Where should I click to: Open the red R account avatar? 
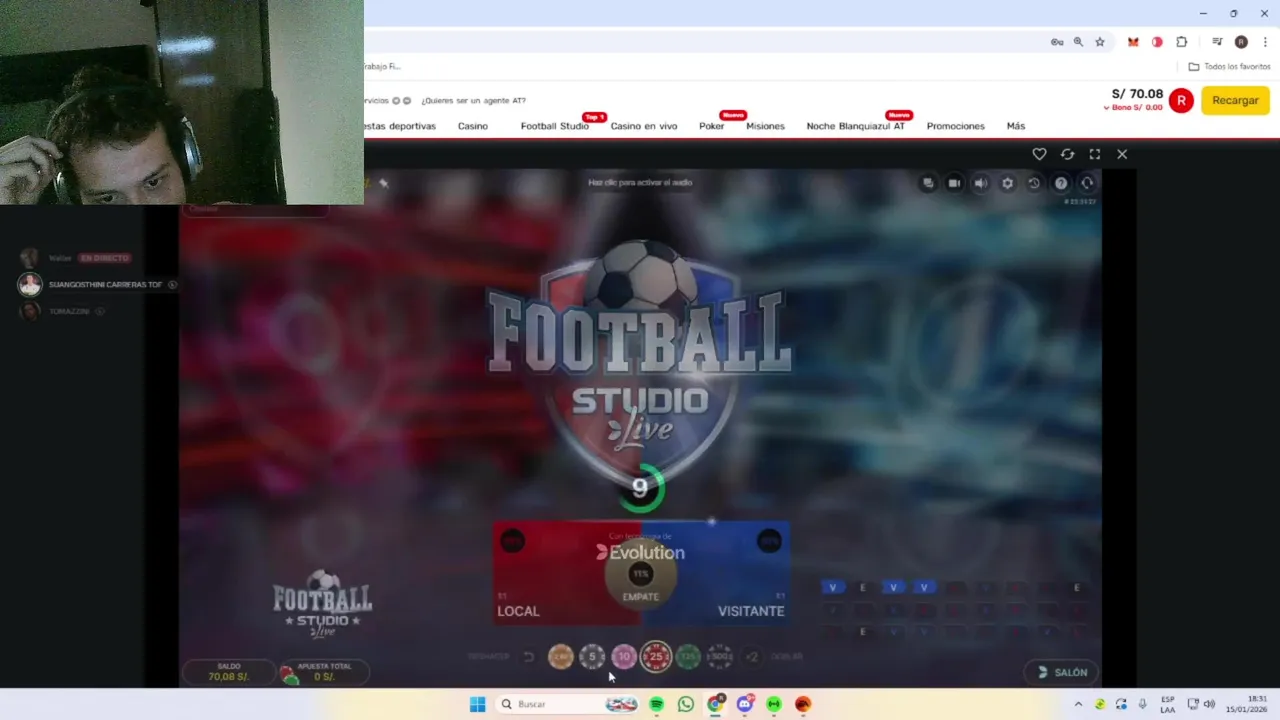1181,100
